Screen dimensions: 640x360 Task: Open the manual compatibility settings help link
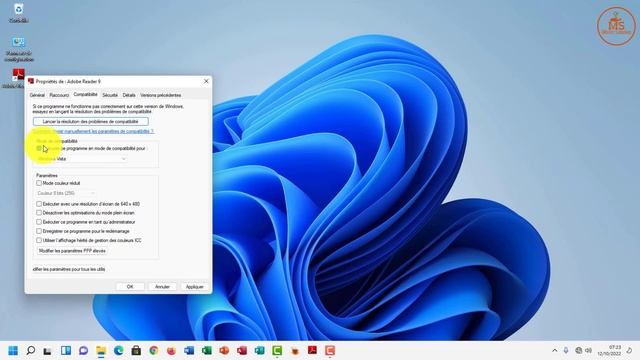tap(93, 131)
